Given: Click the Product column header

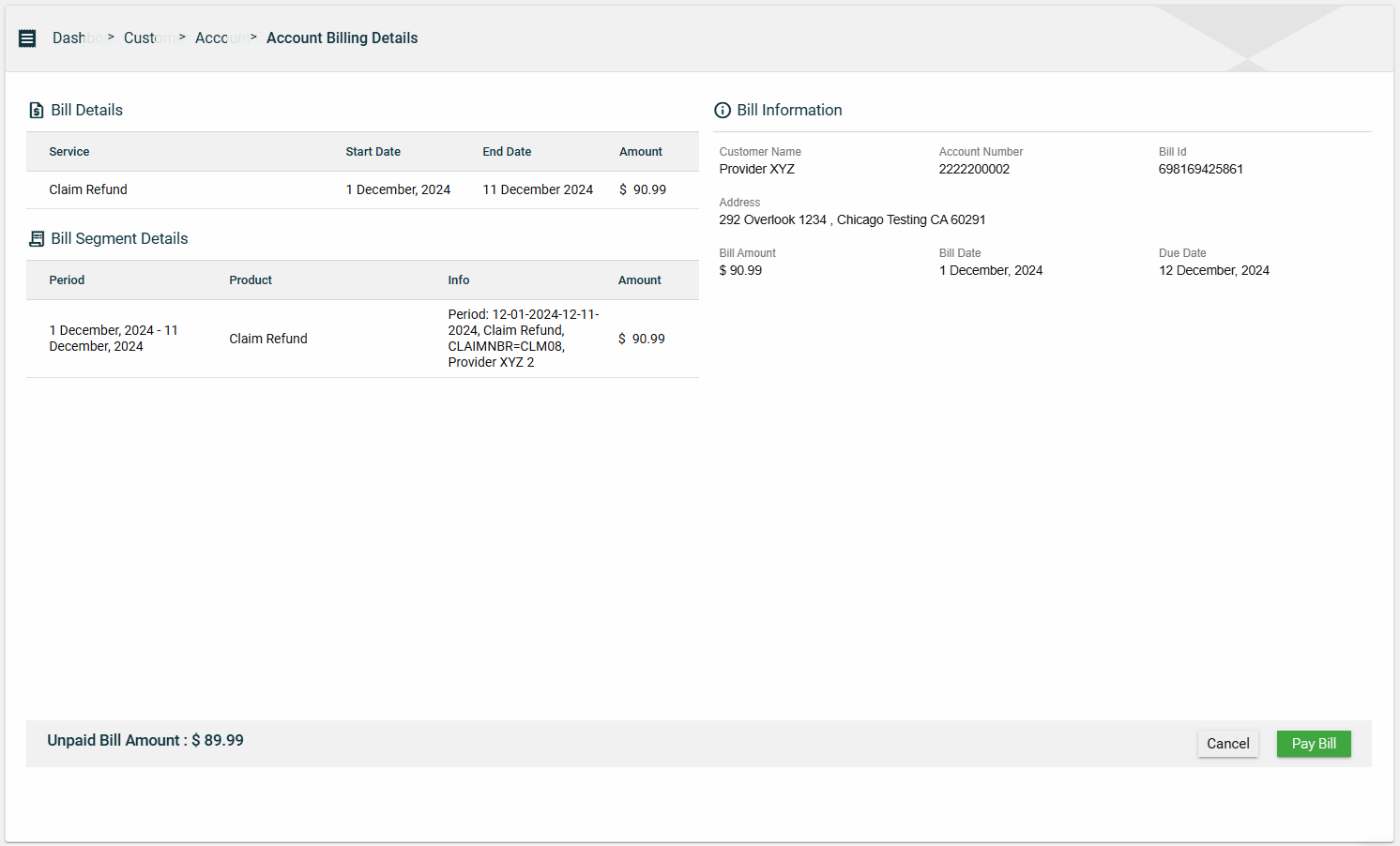Looking at the screenshot, I should (x=251, y=280).
